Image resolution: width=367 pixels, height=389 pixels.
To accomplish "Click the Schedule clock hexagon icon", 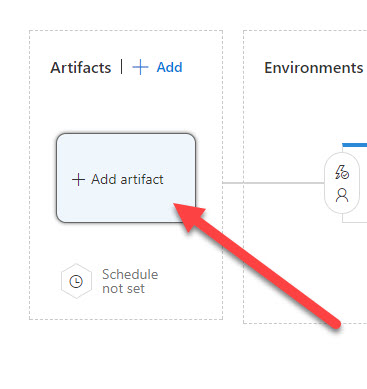I will (76, 281).
